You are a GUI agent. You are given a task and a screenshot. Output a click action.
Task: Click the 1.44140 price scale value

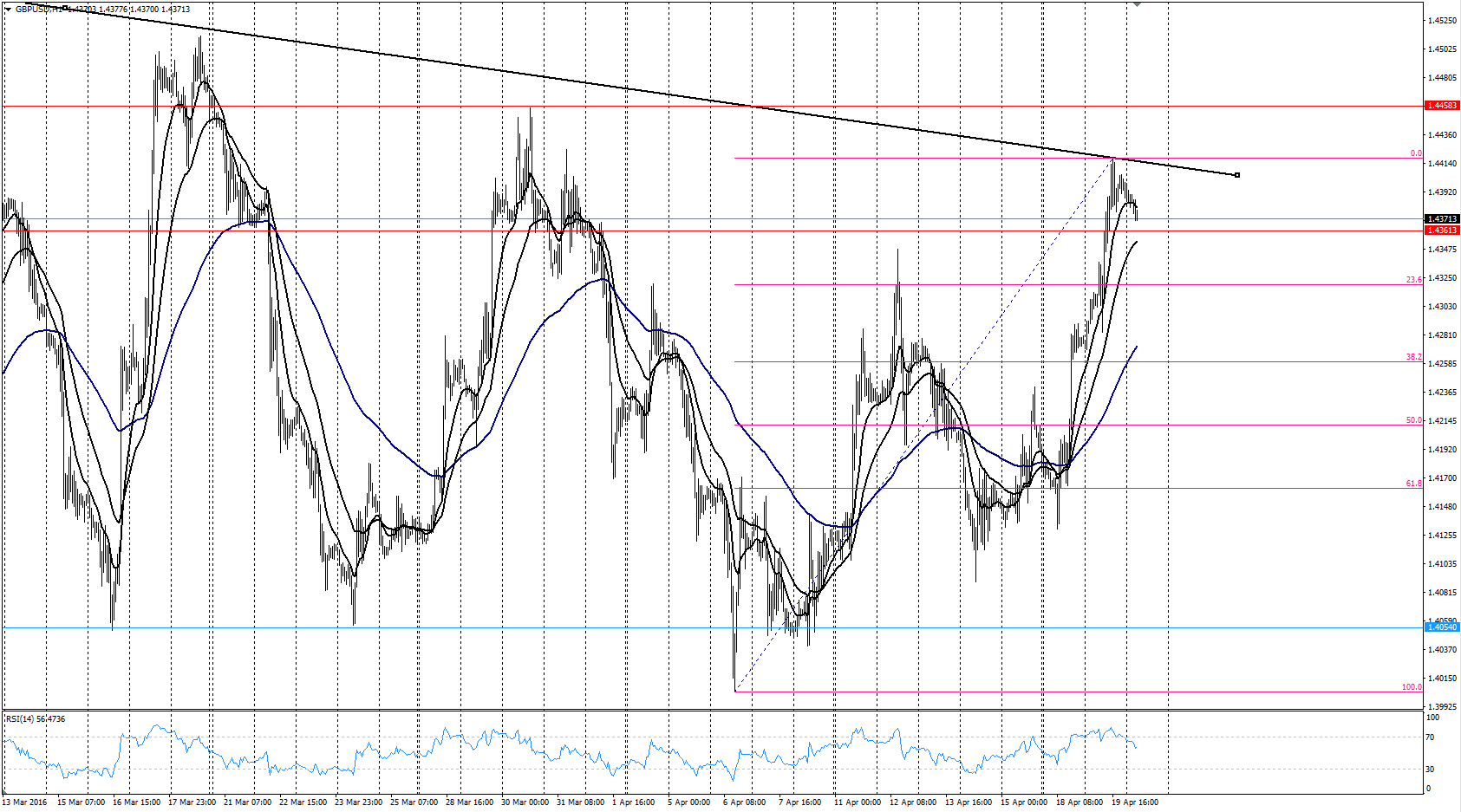[1441, 164]
